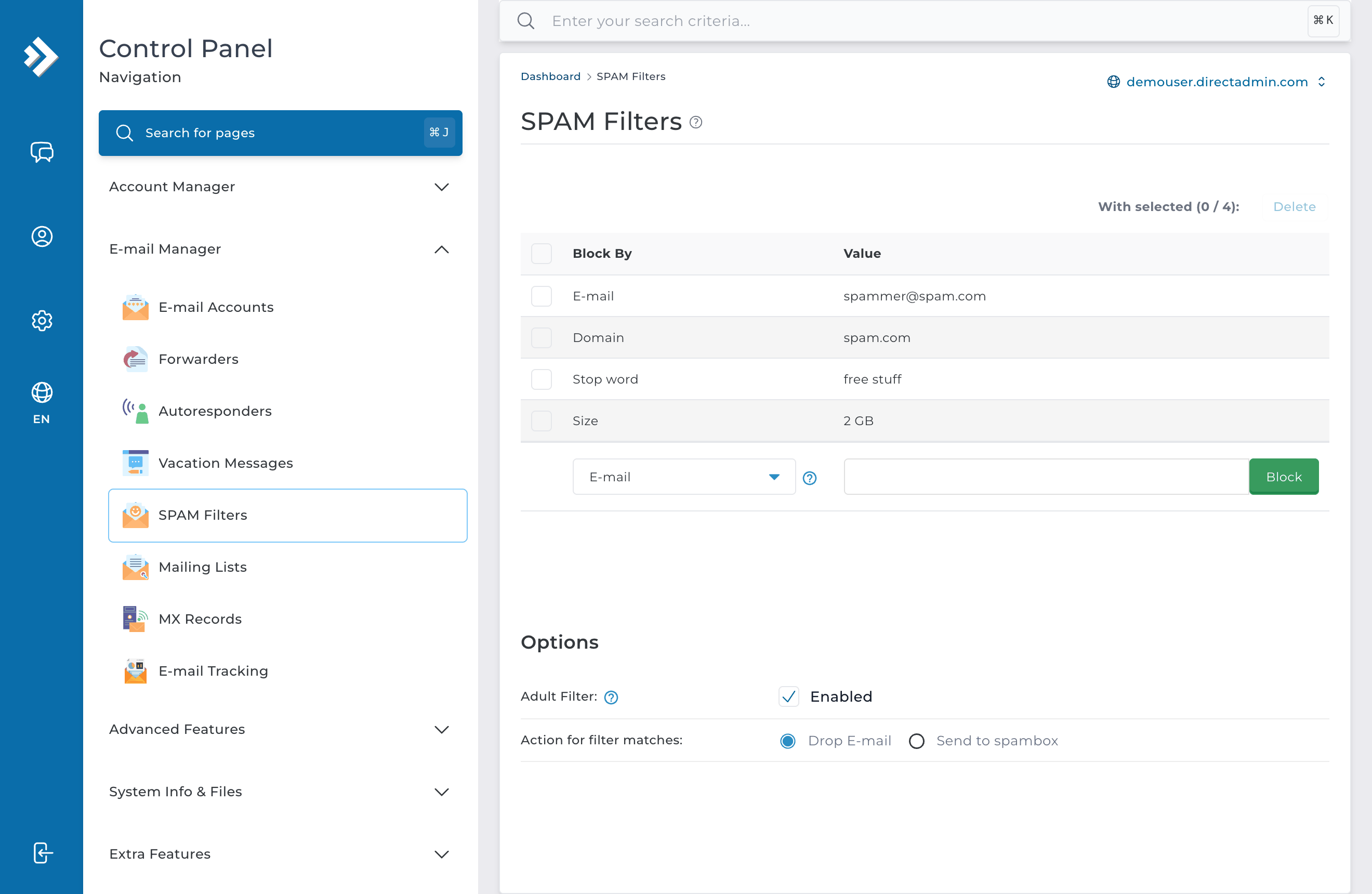Click the ⌘J shortcut badge
Image resolution: width=1372 pixels, height=894 pixels.
[x=439, y=133]
